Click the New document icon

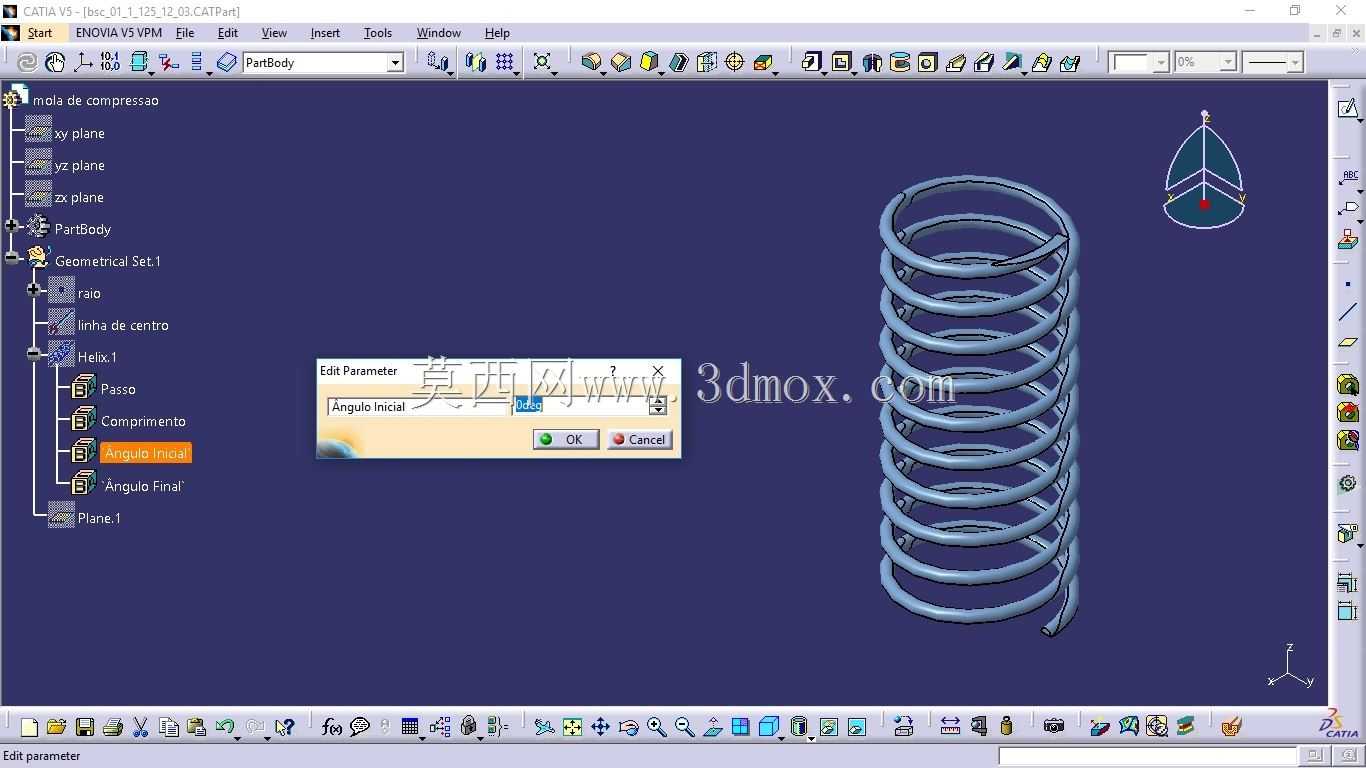(x=29, y=727)
